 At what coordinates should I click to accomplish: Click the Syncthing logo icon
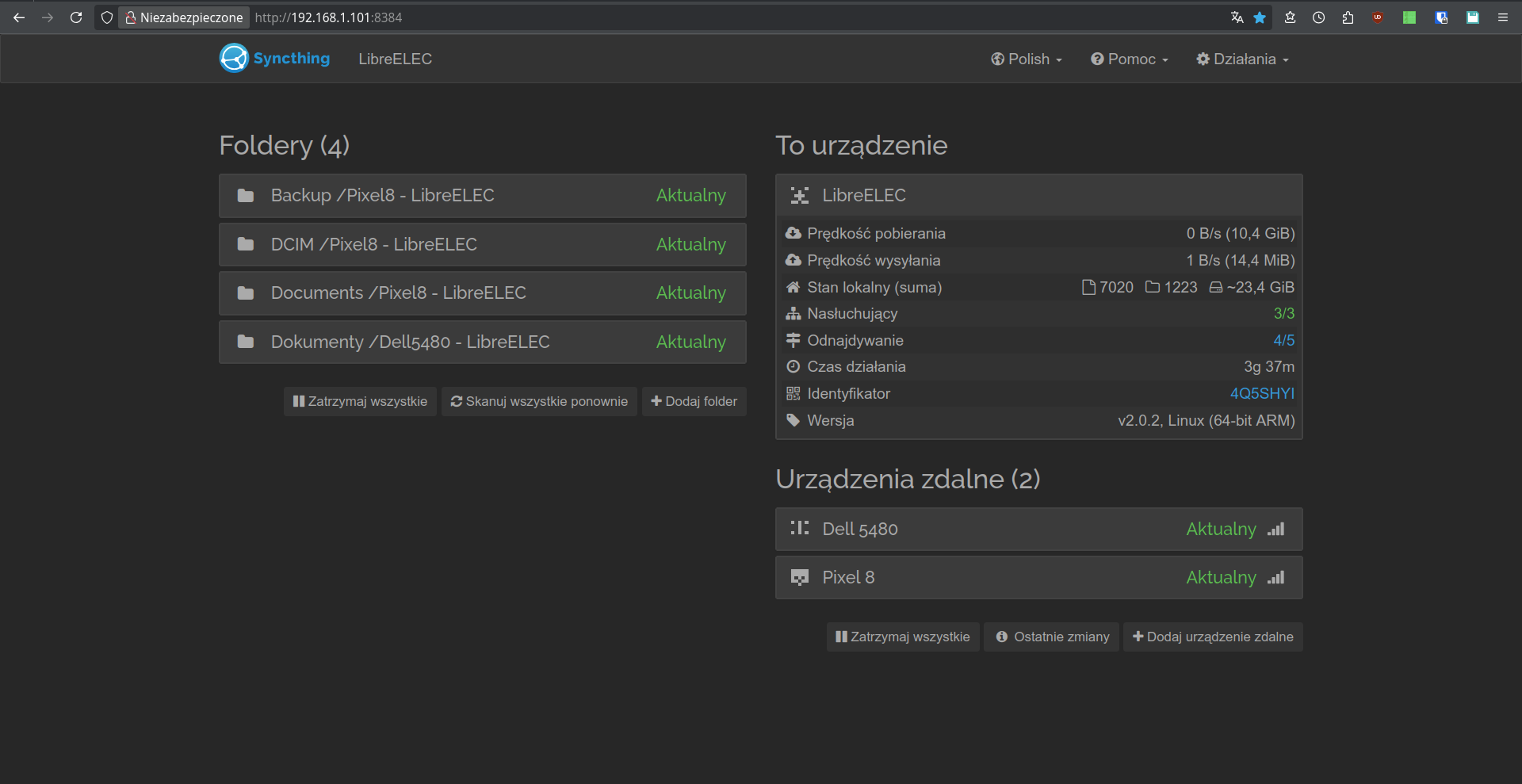[x=234, y=59]
